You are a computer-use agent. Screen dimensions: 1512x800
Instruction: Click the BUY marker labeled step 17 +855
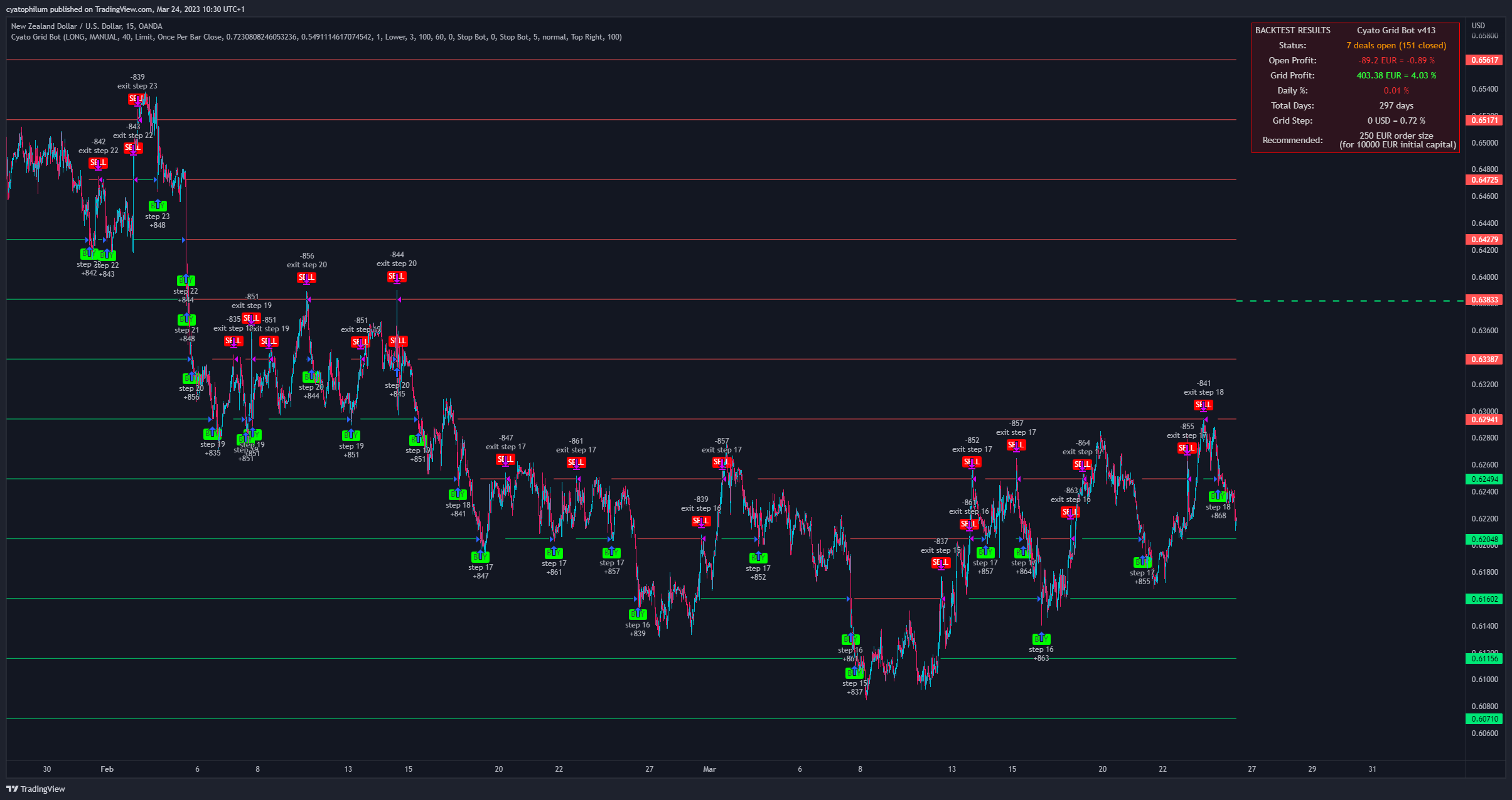tap(1142, 562)
